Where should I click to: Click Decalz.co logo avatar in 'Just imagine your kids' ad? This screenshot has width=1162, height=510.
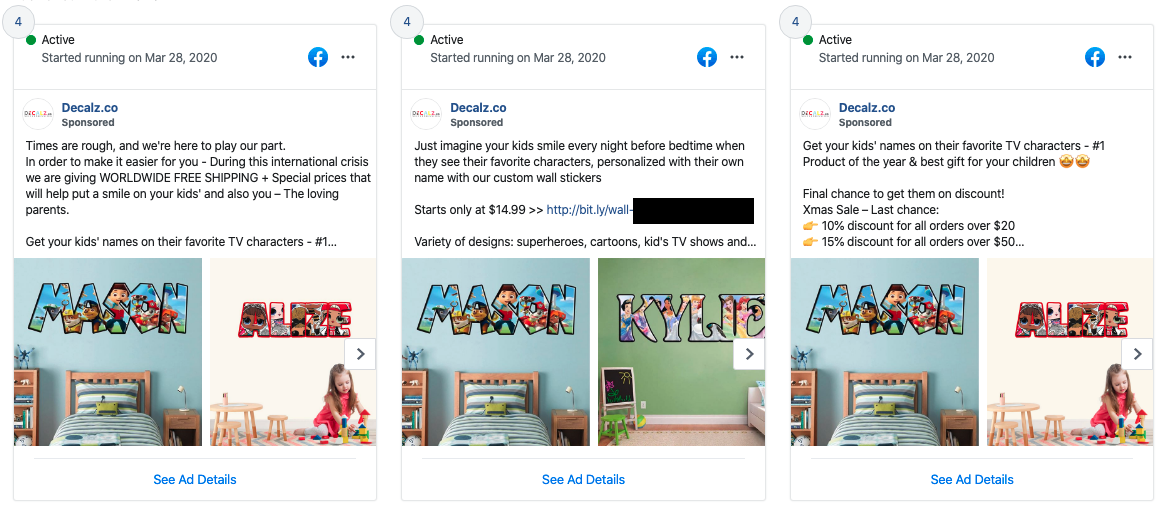coord(427,114)
